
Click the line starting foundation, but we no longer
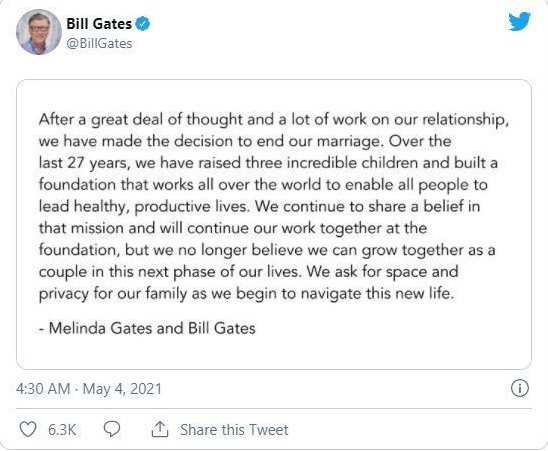point(267,250)
